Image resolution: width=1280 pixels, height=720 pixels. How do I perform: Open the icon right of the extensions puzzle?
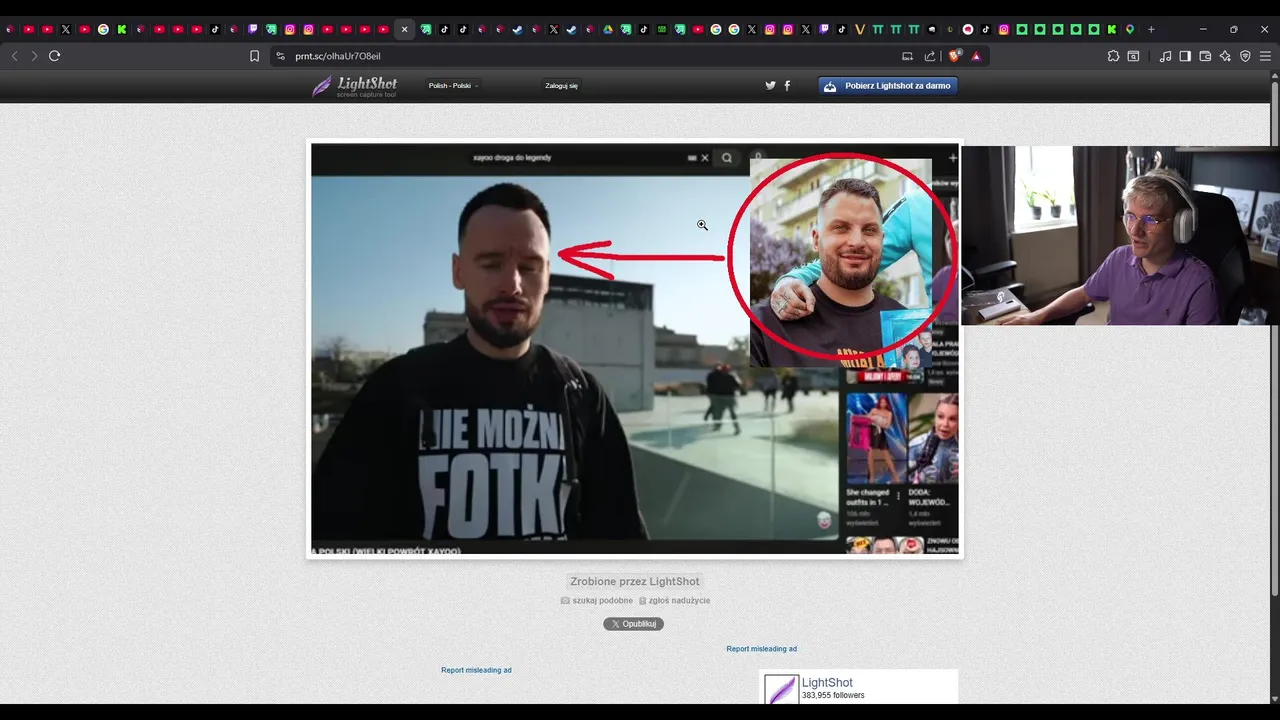(x=1133, y=56)
